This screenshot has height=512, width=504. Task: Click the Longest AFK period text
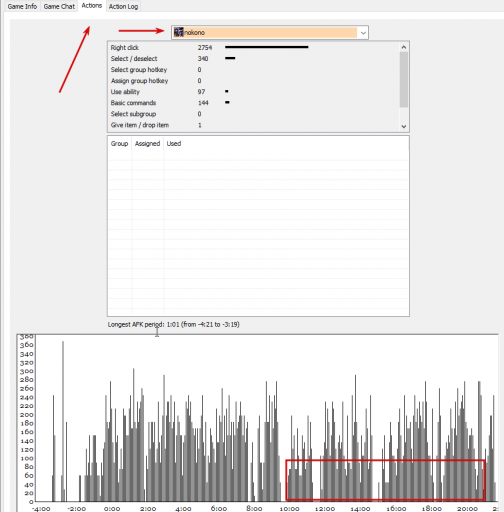click(173, 324)
